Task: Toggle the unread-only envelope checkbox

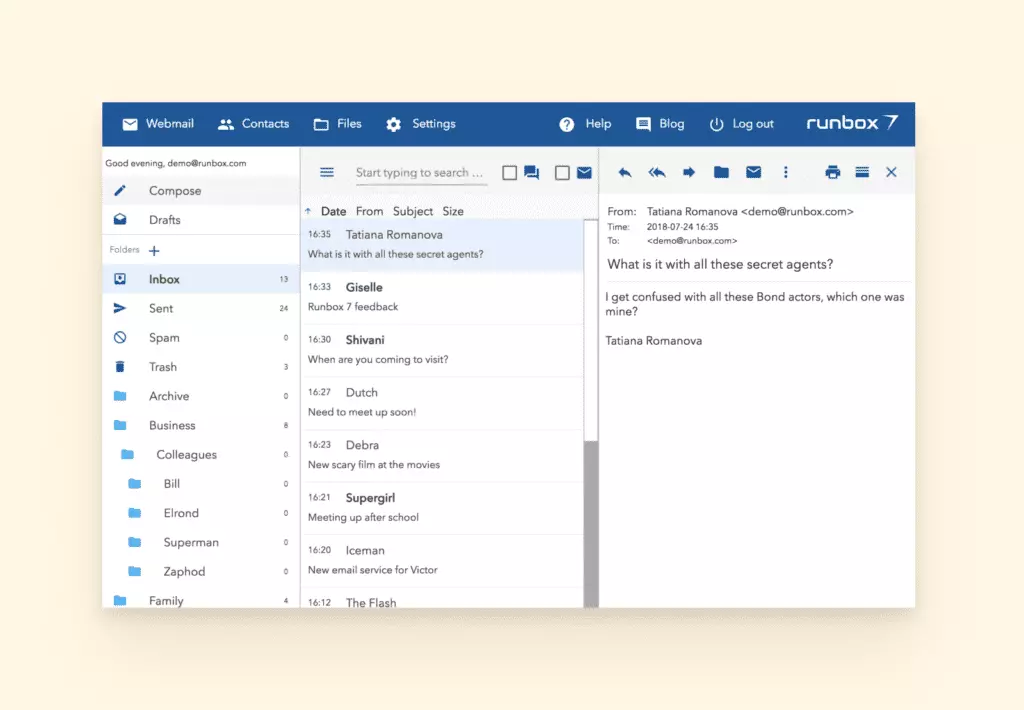Action: click(562, 173)
